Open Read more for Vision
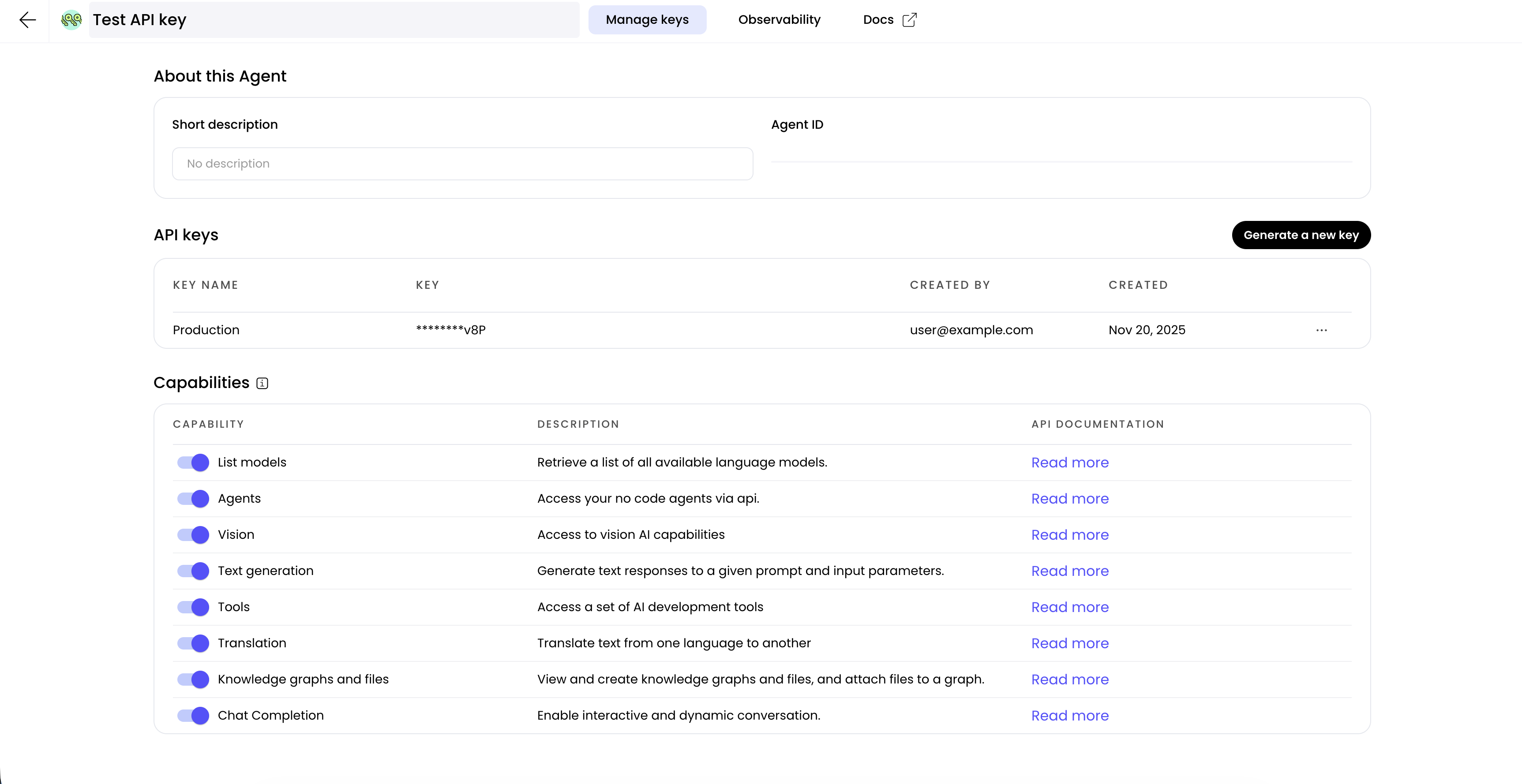 click(1069, 535)
